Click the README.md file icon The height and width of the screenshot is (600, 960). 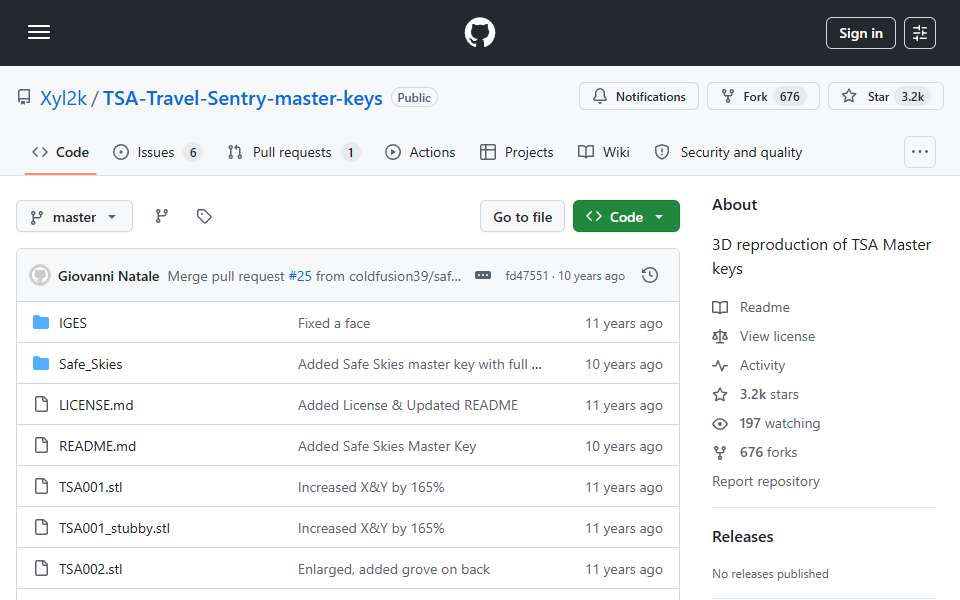(x=41, y=445)
